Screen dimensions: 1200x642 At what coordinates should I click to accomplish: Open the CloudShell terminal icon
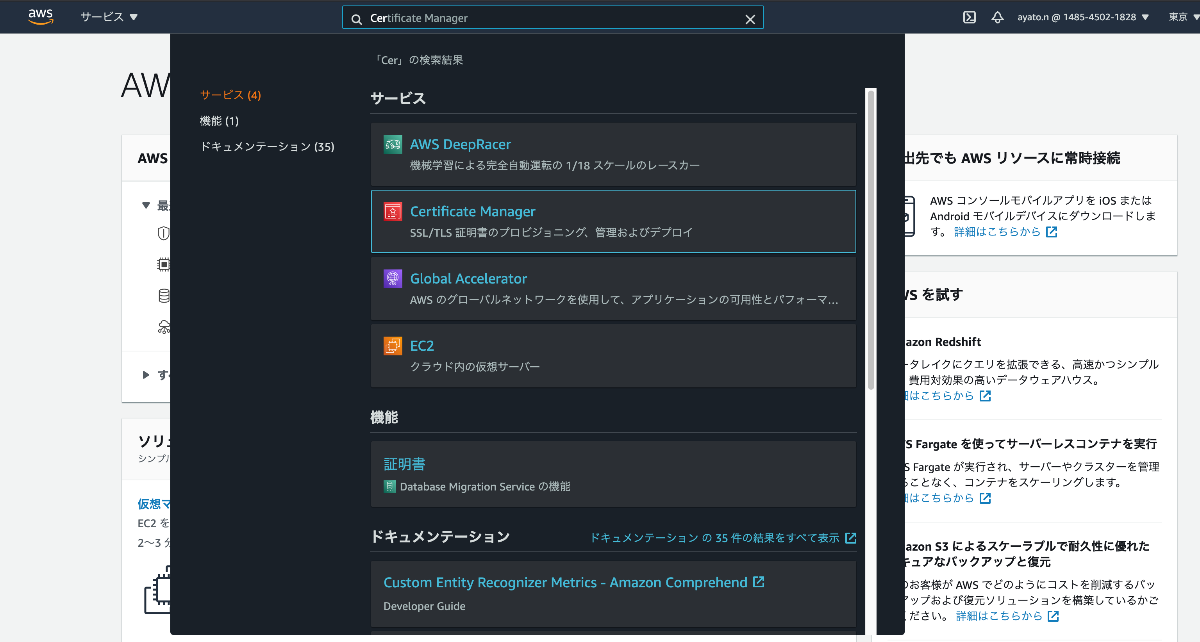(x=969, y=17)
